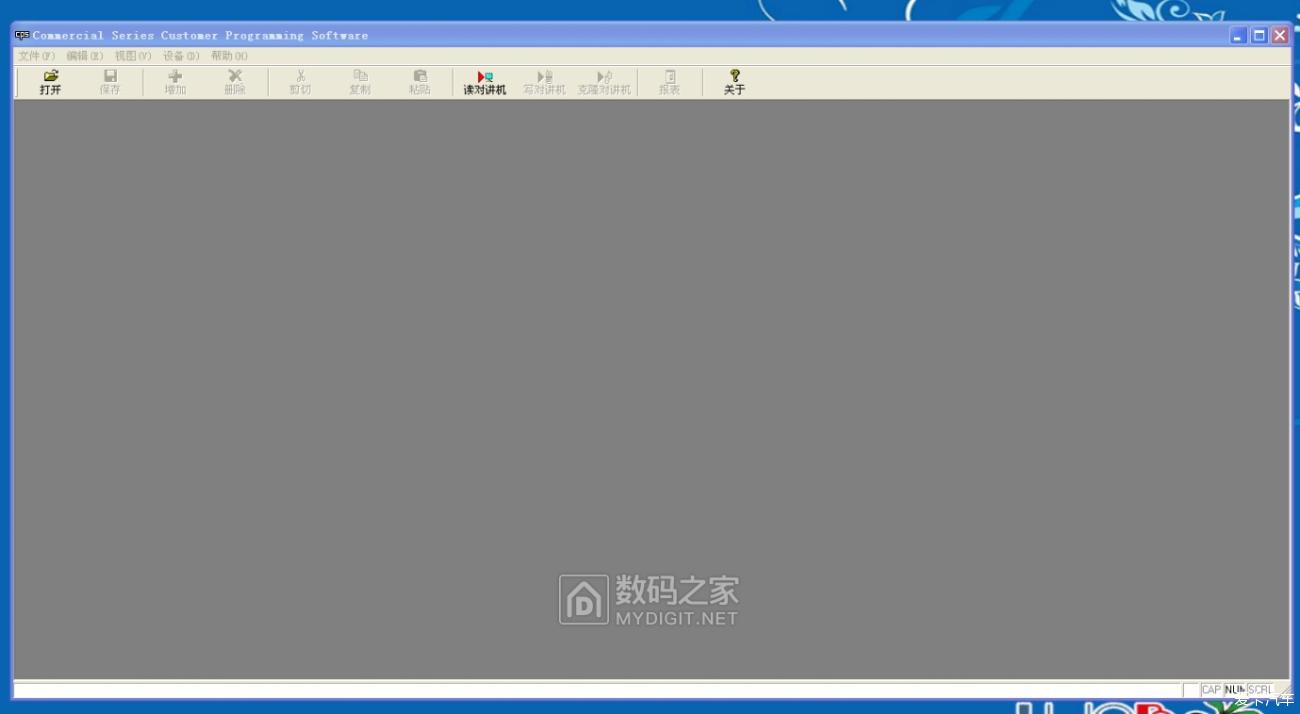1300x714 pixels.
Task: Click the 粘贴 (Paste) toolbar icon
Action: click(x=419, y=81)
